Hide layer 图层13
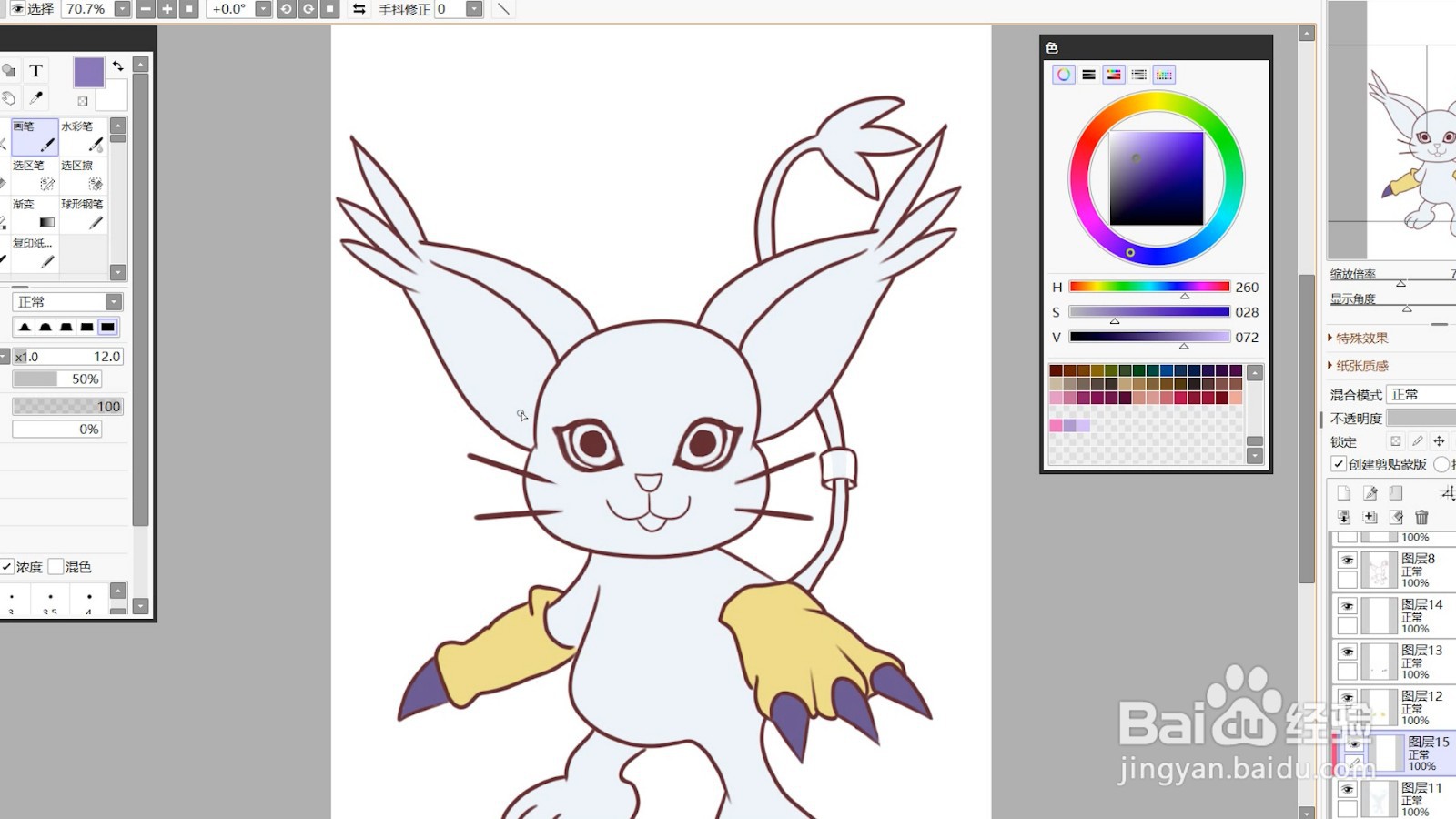Screen dimensions: 1456x819 pos(1348,652)
